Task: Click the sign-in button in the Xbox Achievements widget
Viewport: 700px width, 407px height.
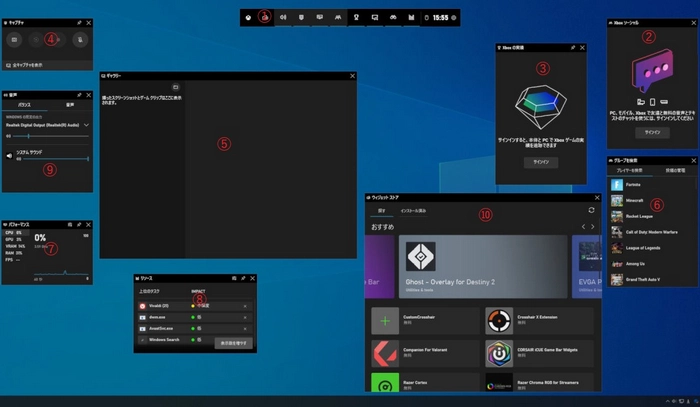Action: [x=541, y=162]
